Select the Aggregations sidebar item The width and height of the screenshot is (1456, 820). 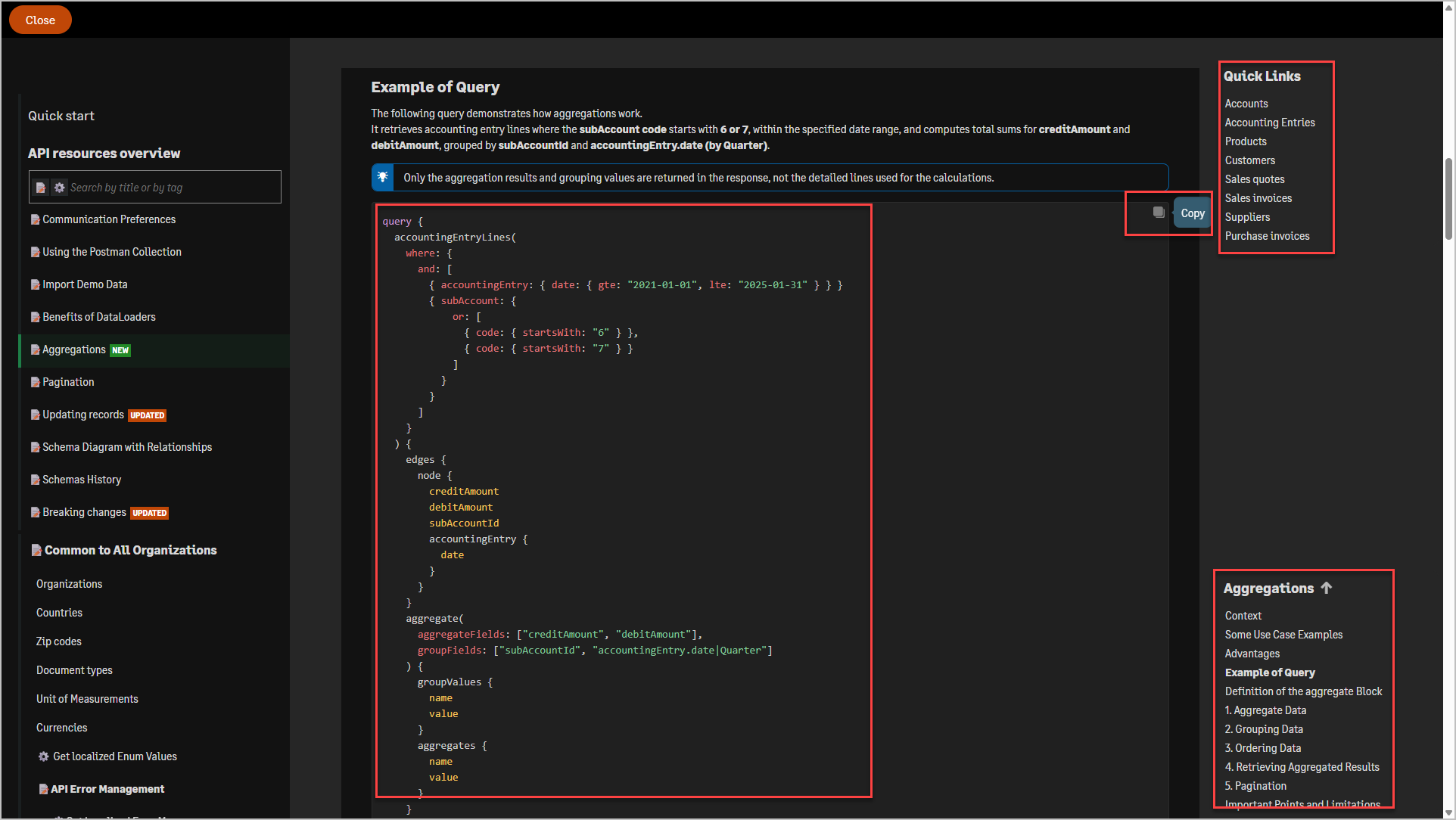tap(154, 350)
